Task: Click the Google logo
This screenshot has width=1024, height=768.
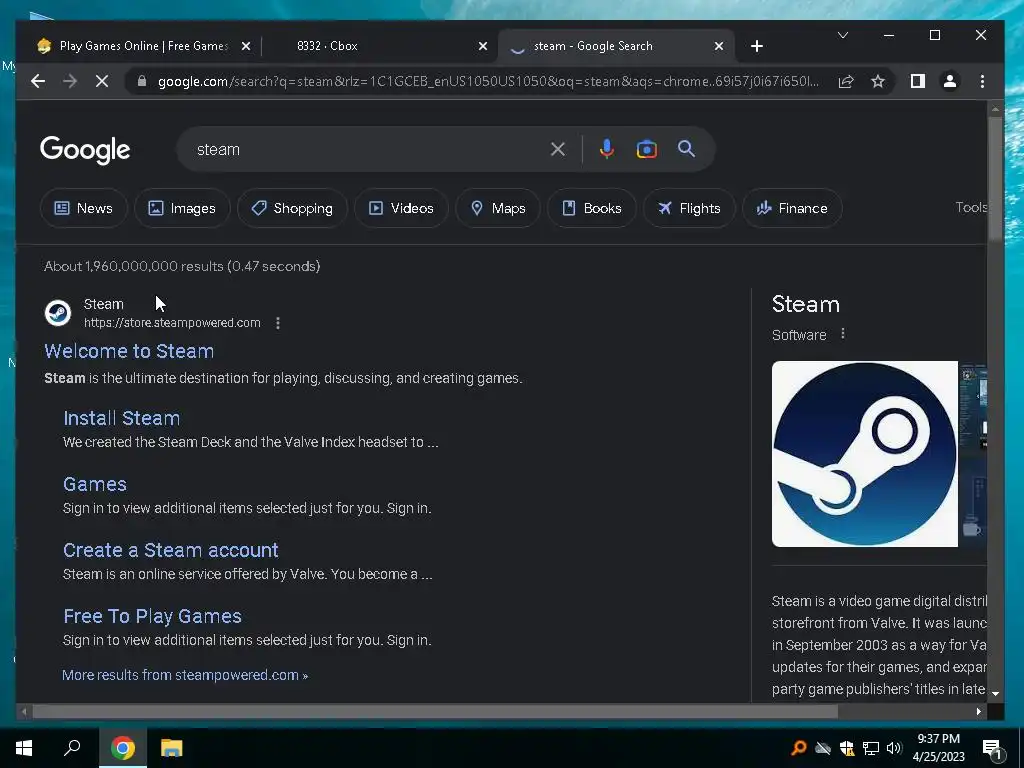Action: pos(85,150)
